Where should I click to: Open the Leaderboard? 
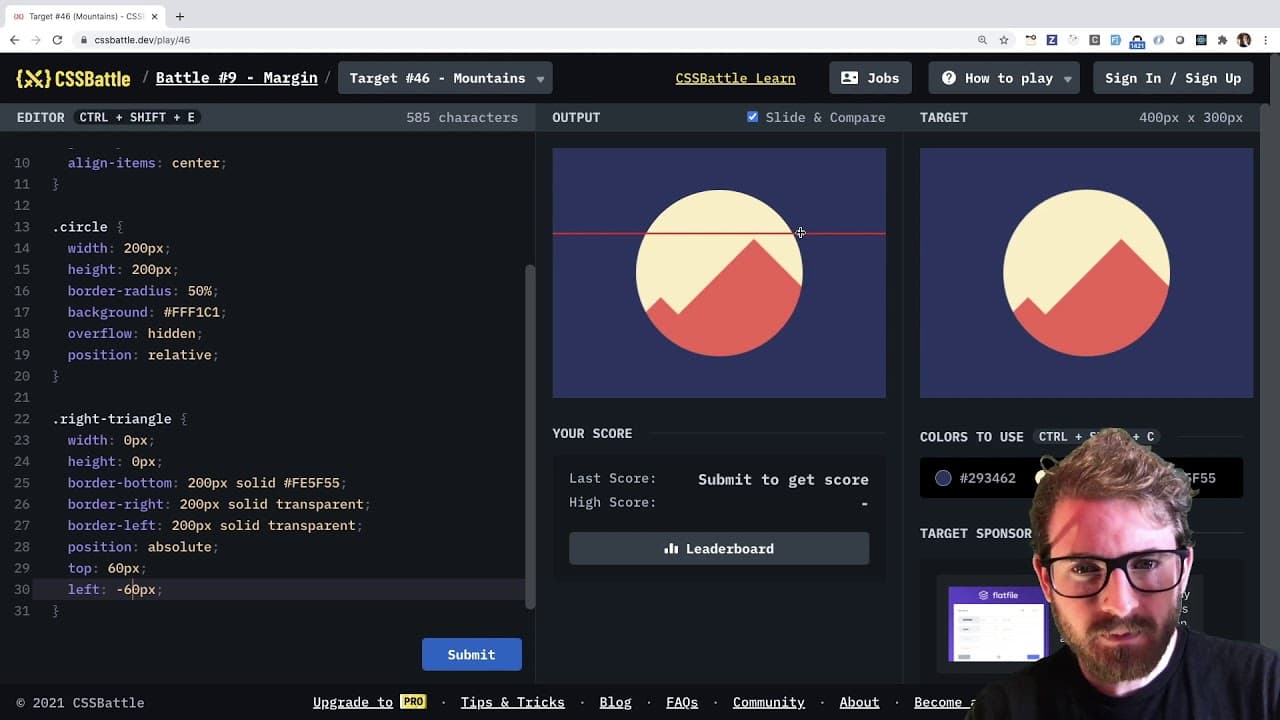click(719, 549)
